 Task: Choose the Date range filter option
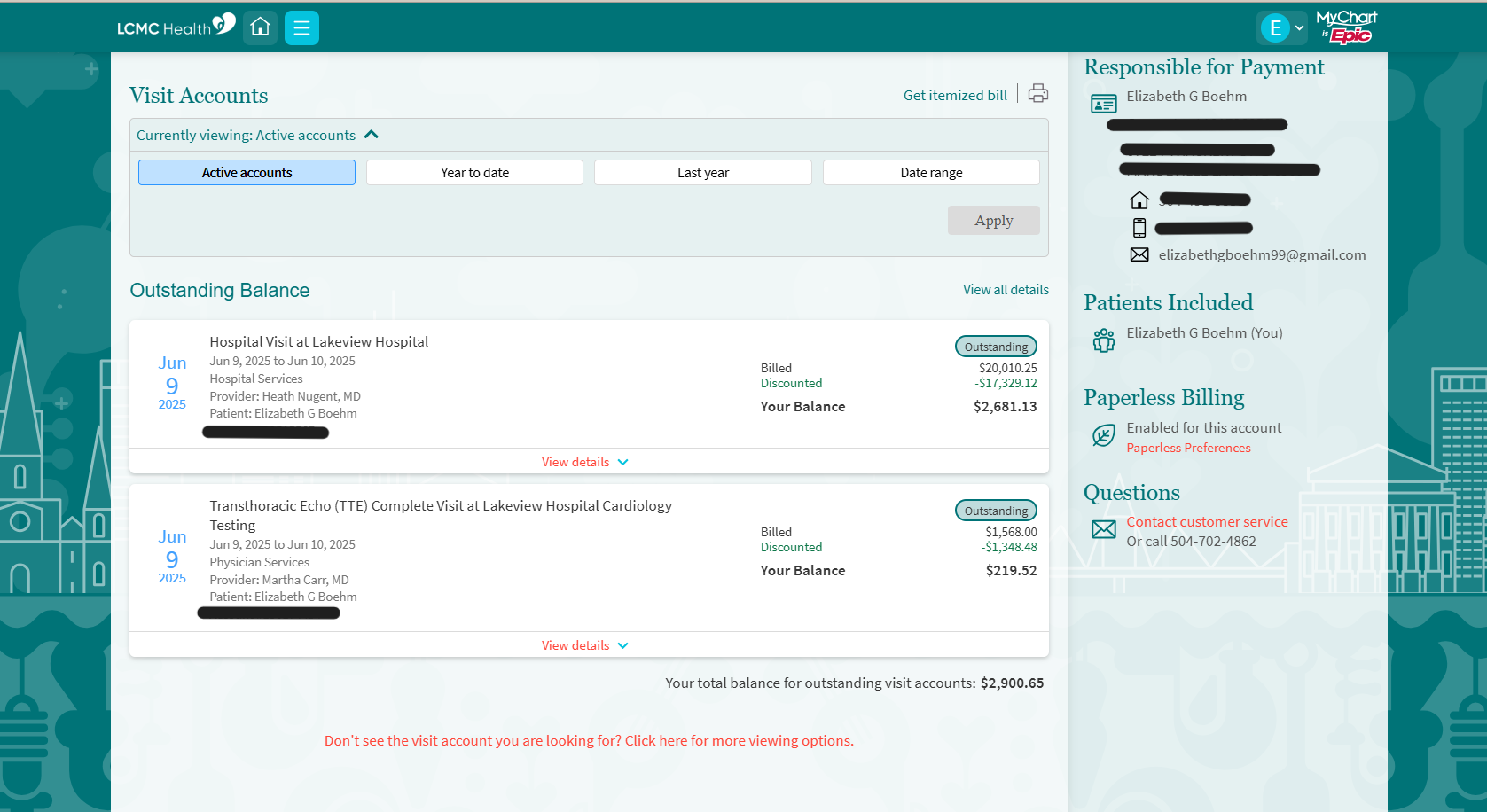pyautogui.click(x=931, y=173)
